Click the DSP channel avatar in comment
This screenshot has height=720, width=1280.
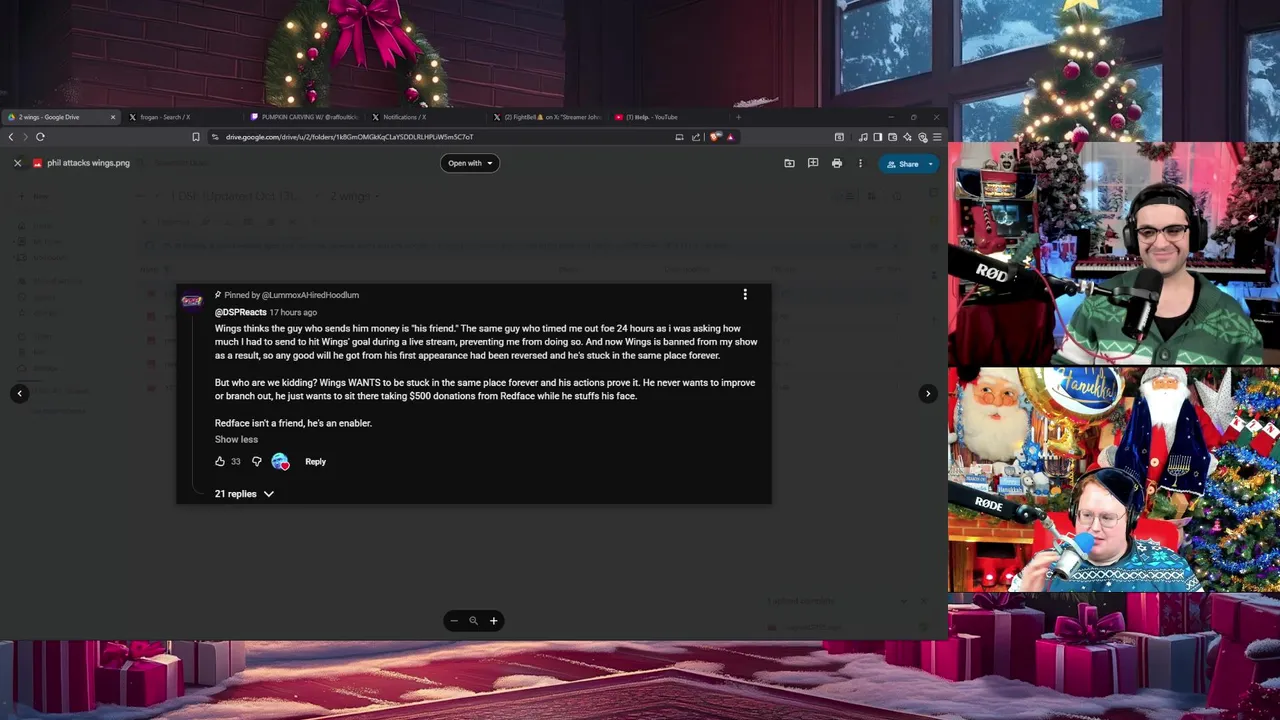tap(192, 301)
